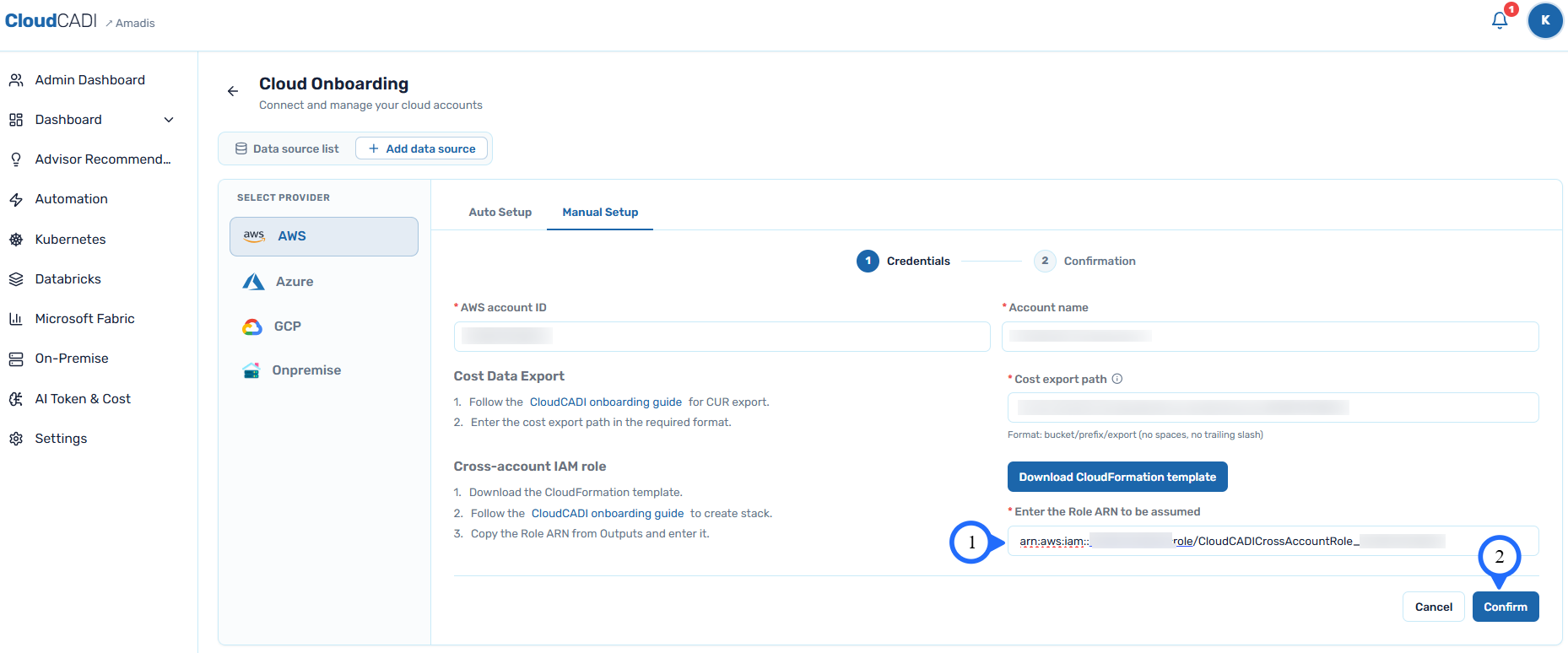Open onboarding guide link for CUR export
The image size is (1568, 653).
pyautogui.click(x=606, y=402)
